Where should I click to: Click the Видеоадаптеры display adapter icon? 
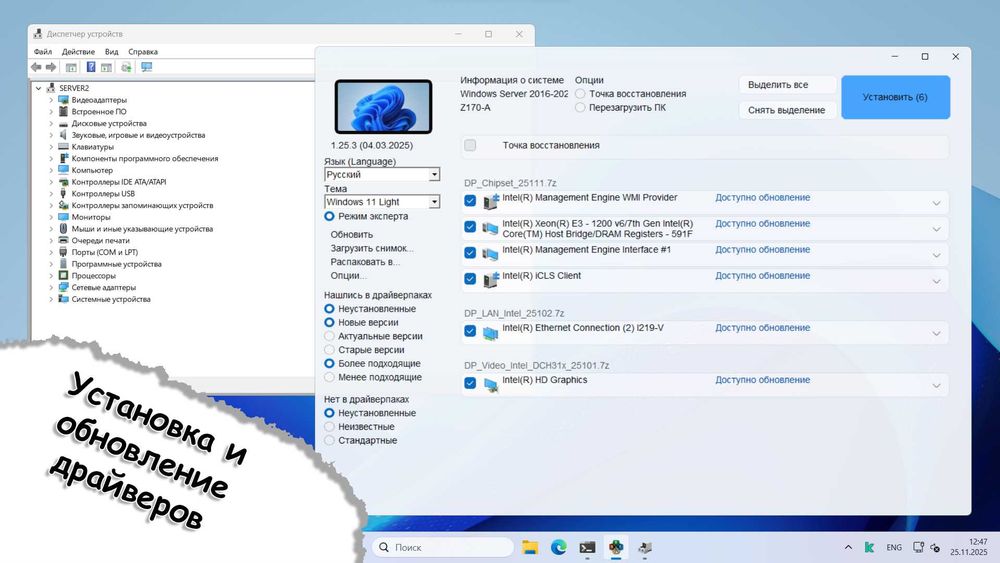click(63, 99)
